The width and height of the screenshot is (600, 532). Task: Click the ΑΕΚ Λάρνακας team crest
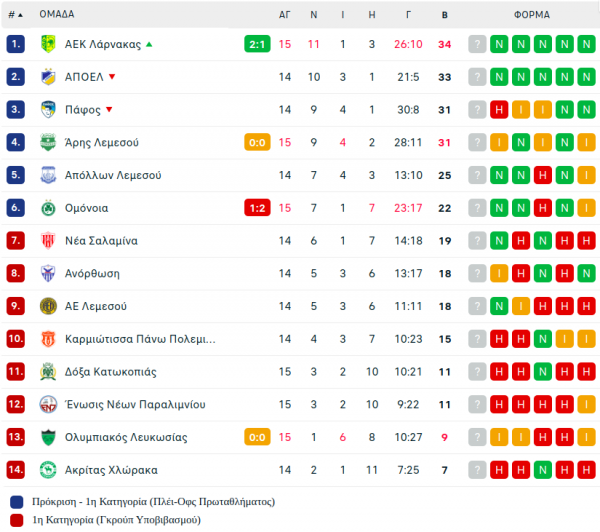point(48,44)
